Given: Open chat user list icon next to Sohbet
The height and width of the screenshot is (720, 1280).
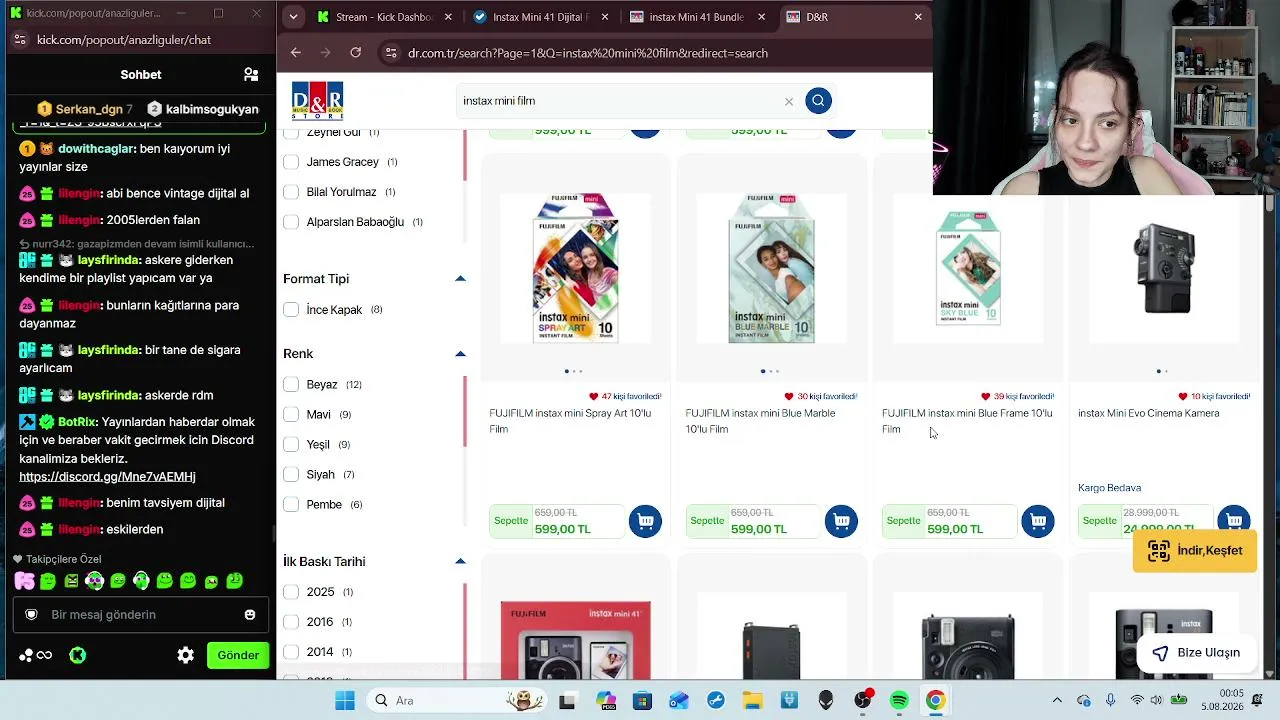Looking at the screenshot, I should pyautogui.click(x=251, y=74).
